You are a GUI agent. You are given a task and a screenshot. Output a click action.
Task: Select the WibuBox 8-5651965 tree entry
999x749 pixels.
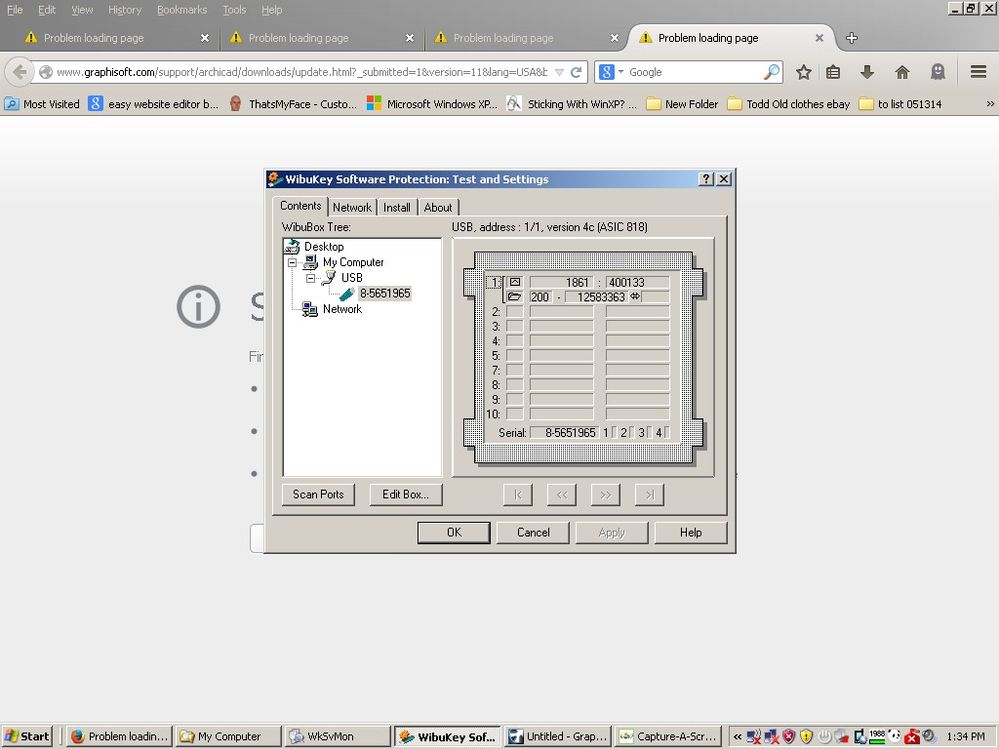[385, 293]
